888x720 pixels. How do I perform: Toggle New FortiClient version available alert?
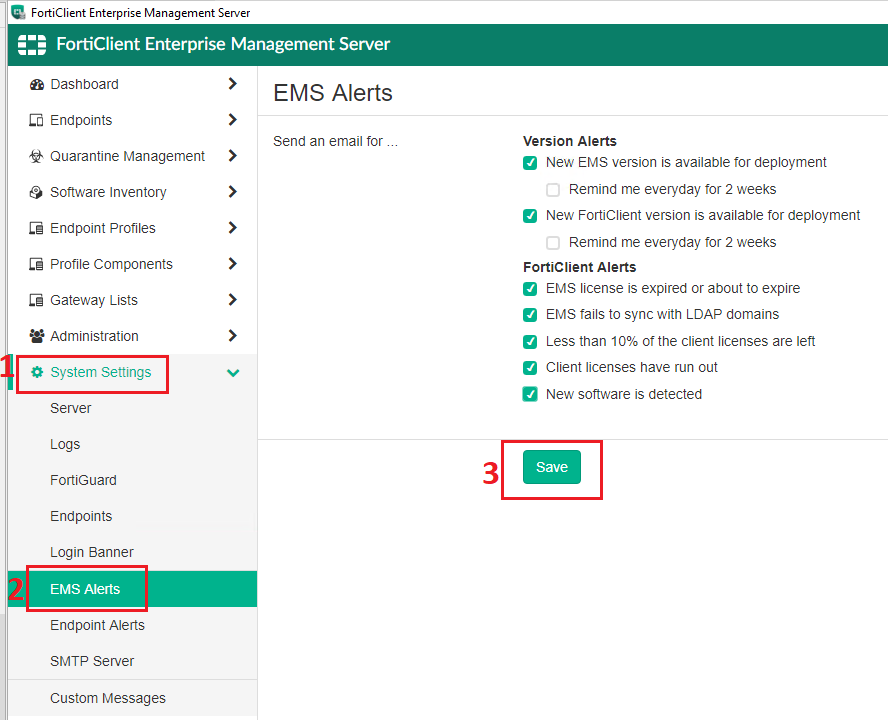pyautogui.click(x=530, y=216)
